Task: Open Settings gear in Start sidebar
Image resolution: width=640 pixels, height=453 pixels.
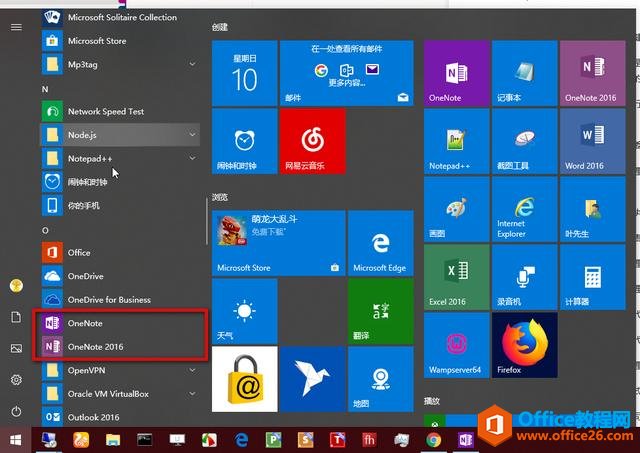Action: coord(16,380)
